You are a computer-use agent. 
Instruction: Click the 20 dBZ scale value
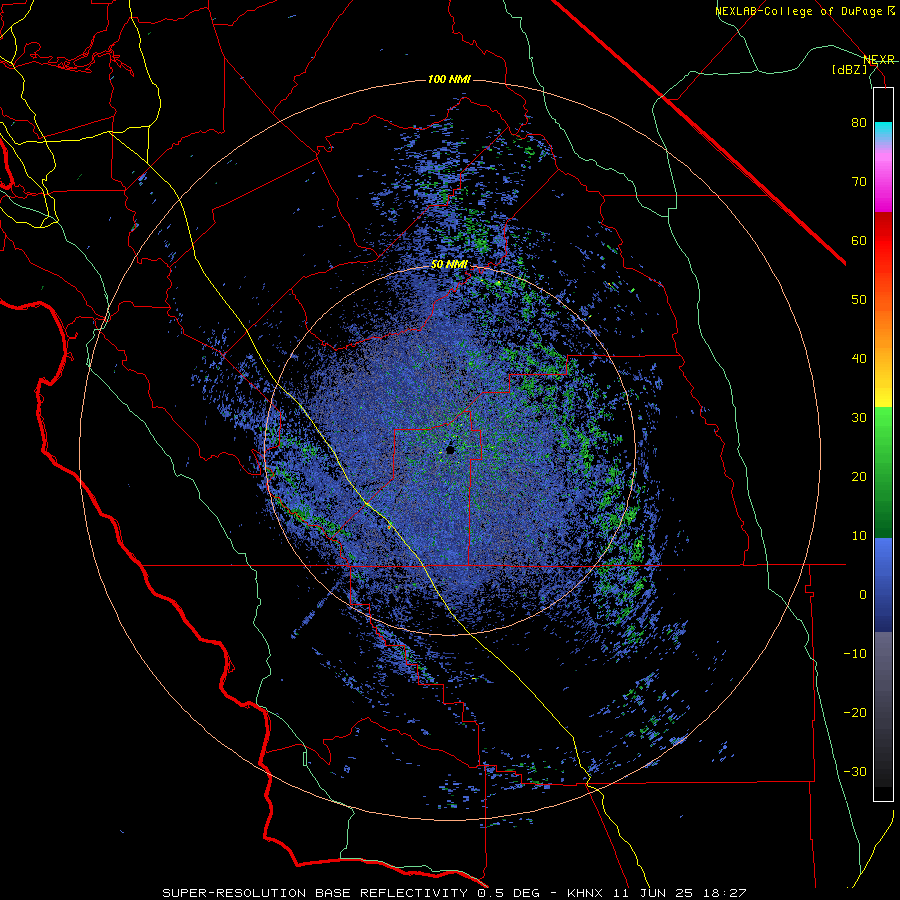coord(859,477)
